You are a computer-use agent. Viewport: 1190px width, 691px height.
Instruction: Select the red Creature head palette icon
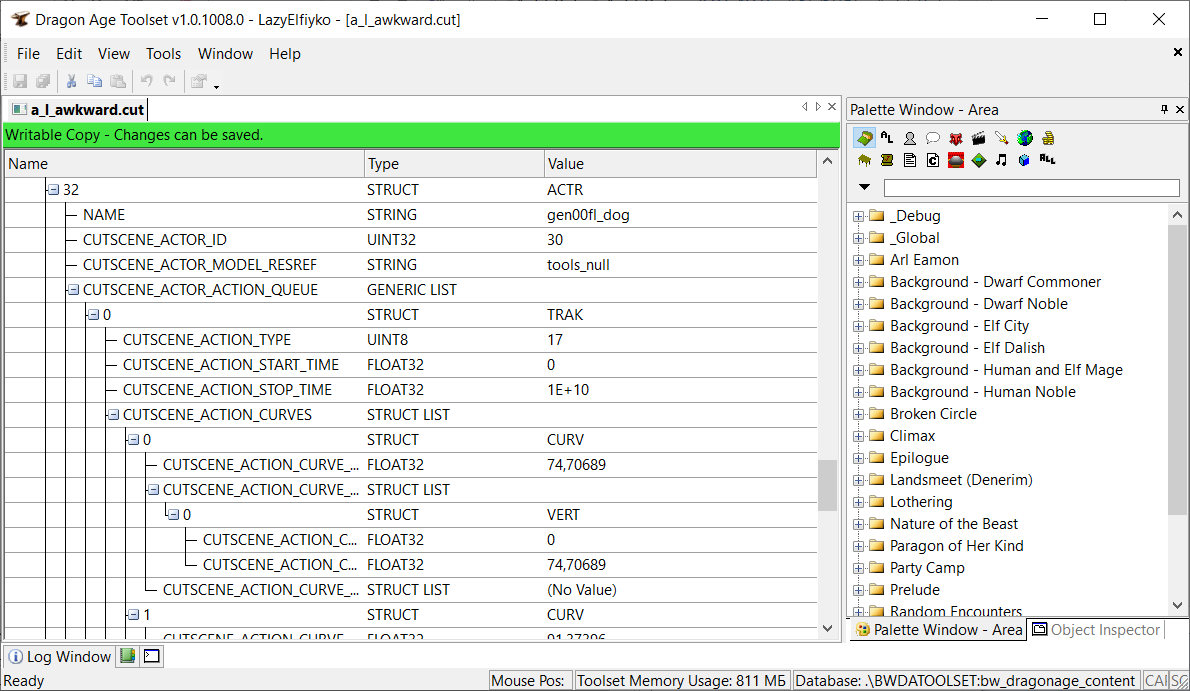(x=955, y=138)
